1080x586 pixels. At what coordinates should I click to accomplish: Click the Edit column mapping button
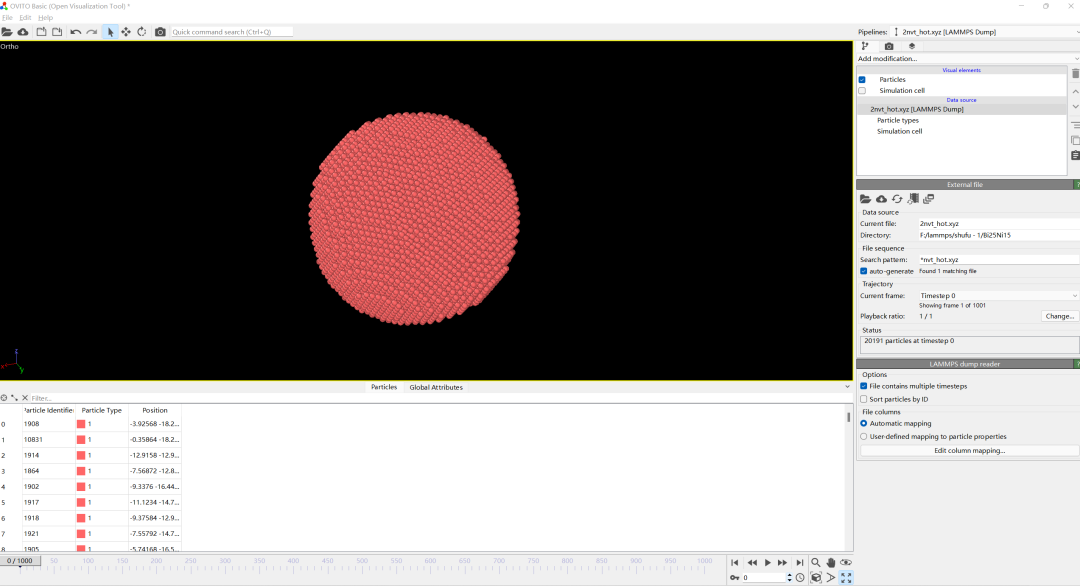(969, 450)
